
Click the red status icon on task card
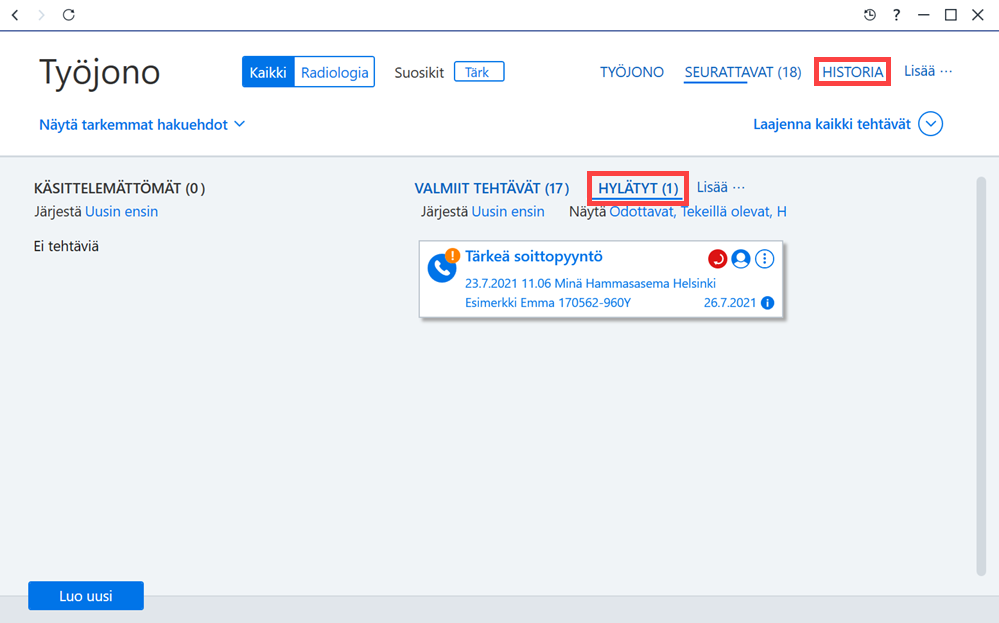point(717,259)
